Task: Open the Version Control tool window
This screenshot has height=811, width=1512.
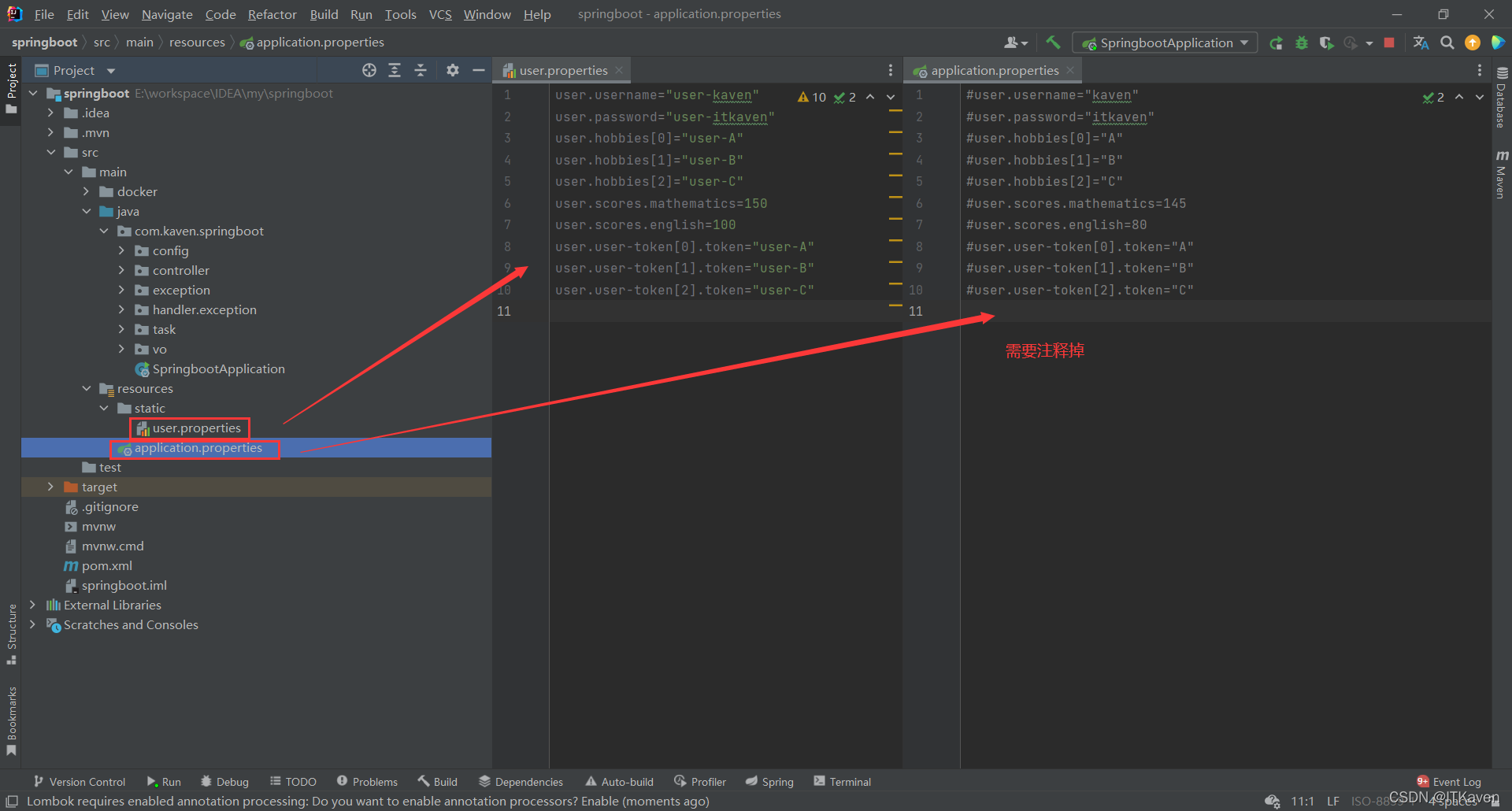Action: pos(79,782)
